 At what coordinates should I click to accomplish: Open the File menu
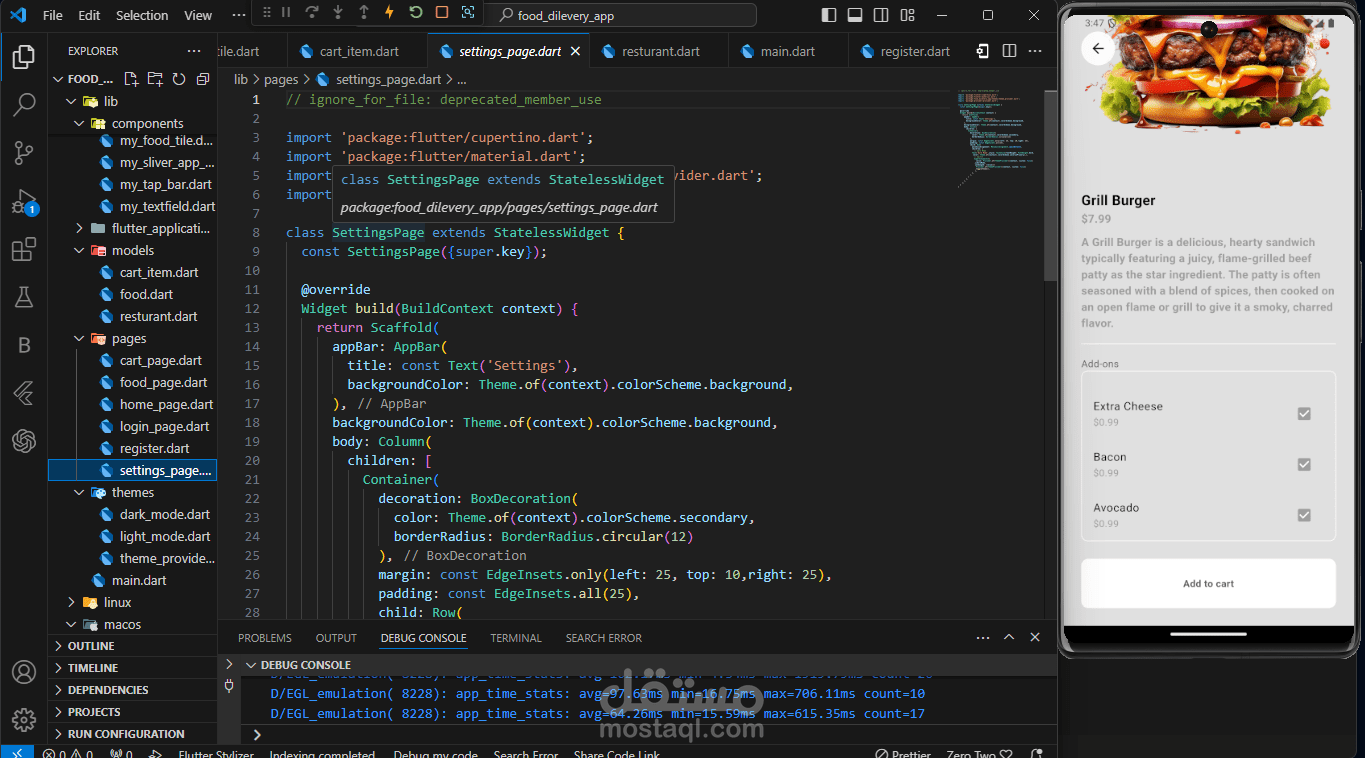tap(53, 15)
